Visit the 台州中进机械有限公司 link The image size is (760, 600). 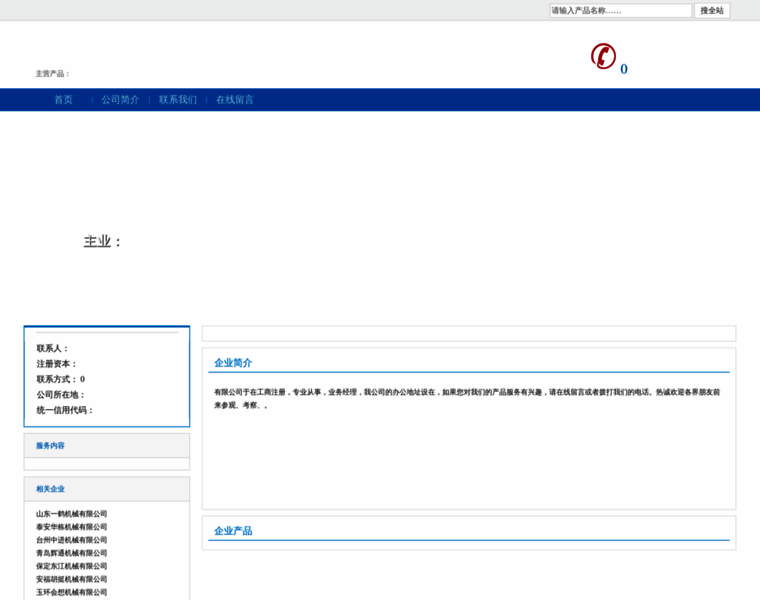72,540
